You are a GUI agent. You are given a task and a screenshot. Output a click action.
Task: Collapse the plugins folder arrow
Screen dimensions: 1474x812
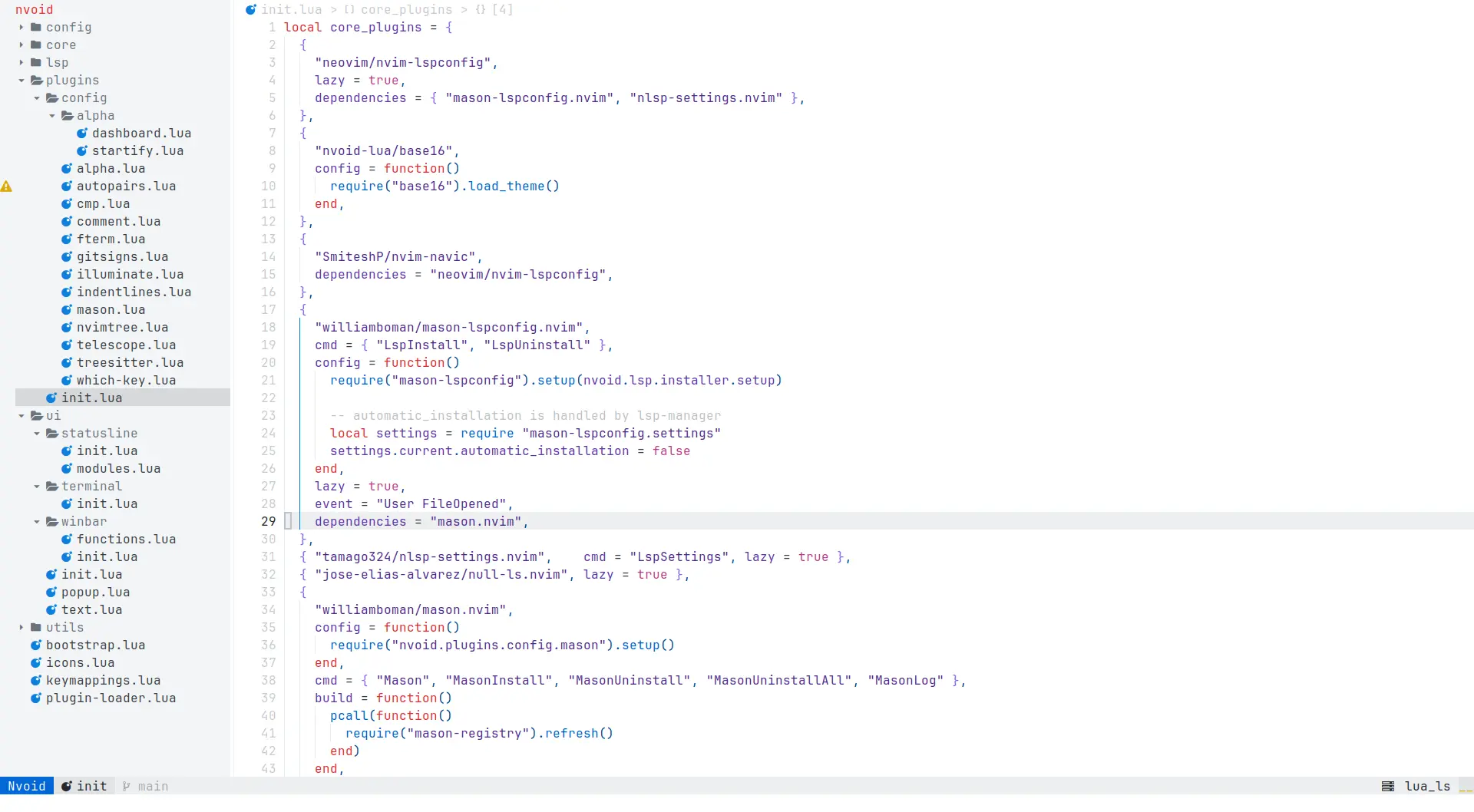tap(21, 81)
